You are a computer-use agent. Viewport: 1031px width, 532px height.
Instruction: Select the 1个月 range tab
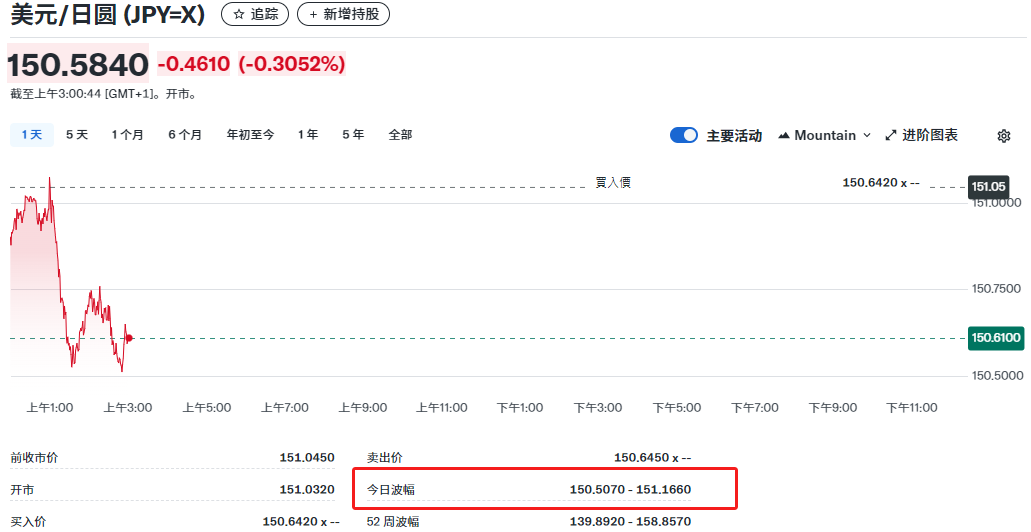pyautogui.click(x=127, y=135)
